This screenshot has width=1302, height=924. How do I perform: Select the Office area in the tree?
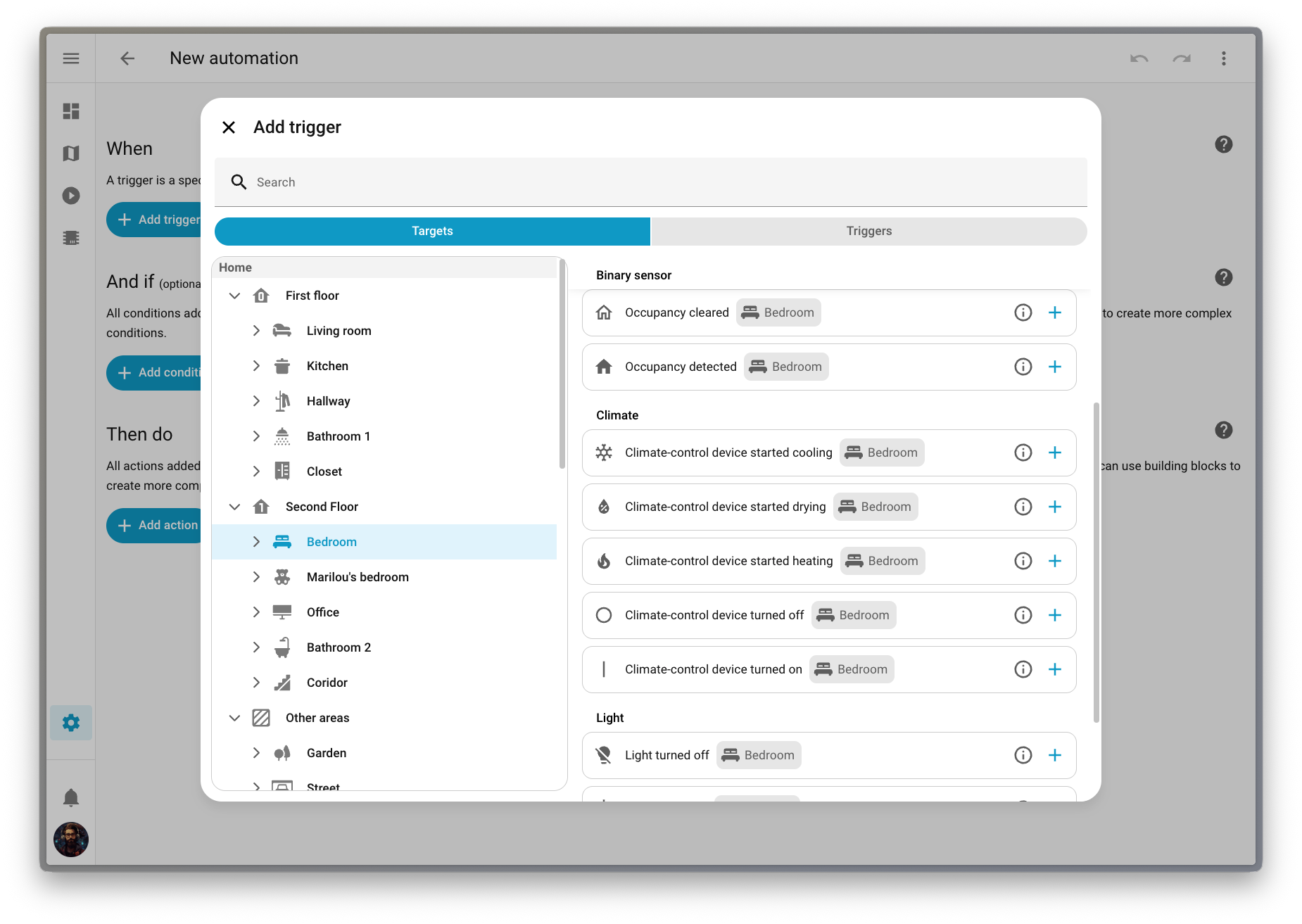pyautogui.click(x=322, y=612)
